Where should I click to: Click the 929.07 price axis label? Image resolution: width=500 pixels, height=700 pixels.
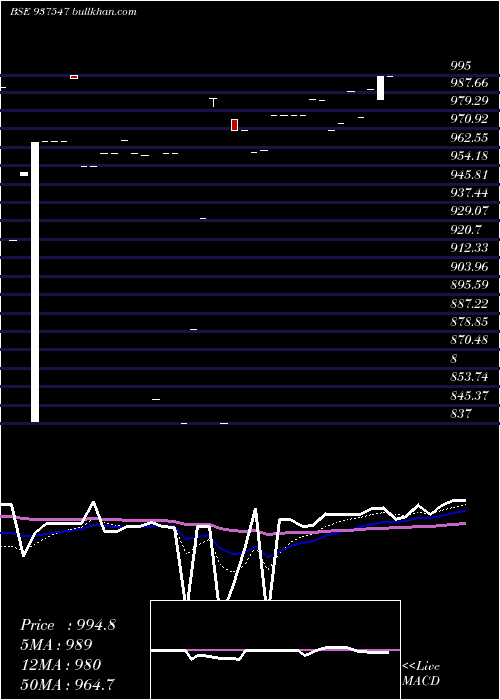(469, 211)
